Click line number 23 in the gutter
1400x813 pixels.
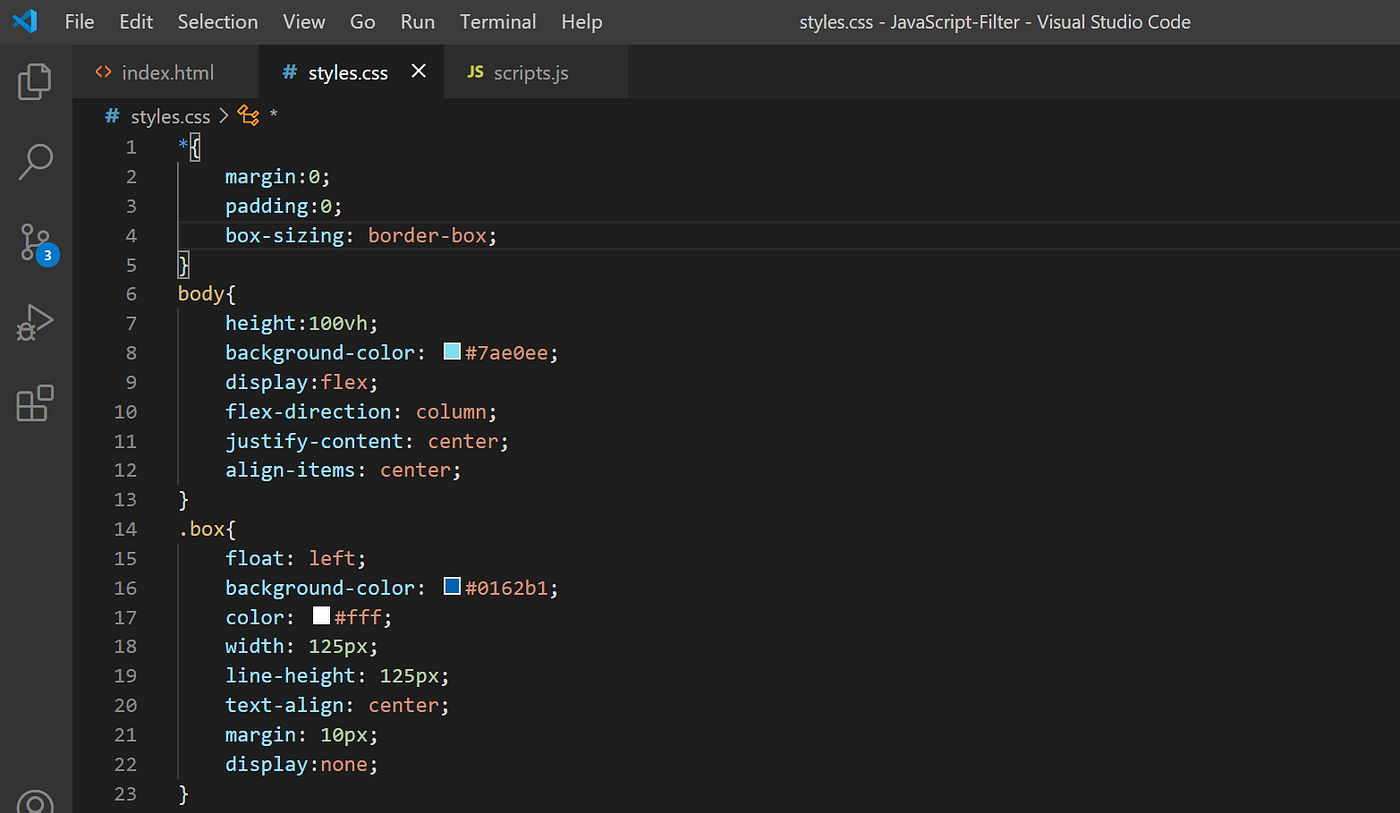(126, 794)
